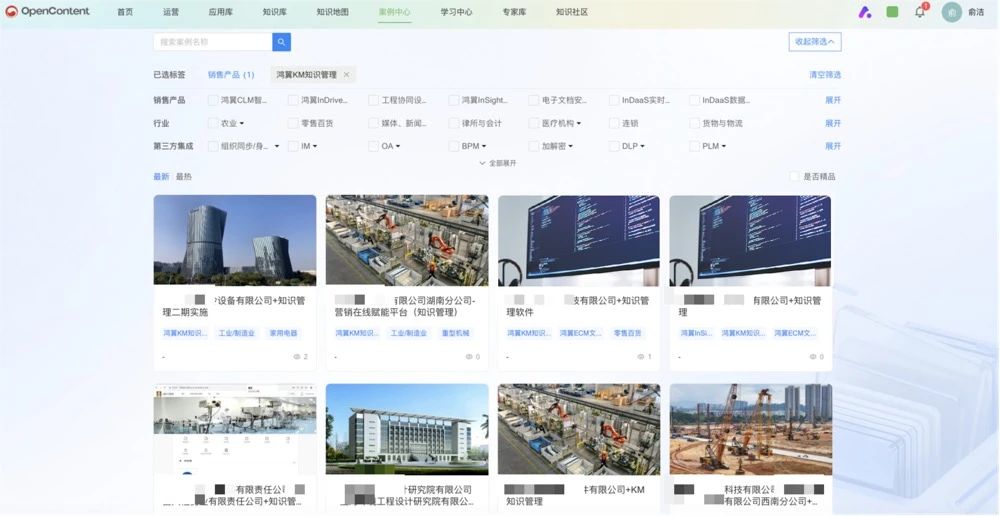Collapse filters with 收起筛选 button

coord(814,42)
